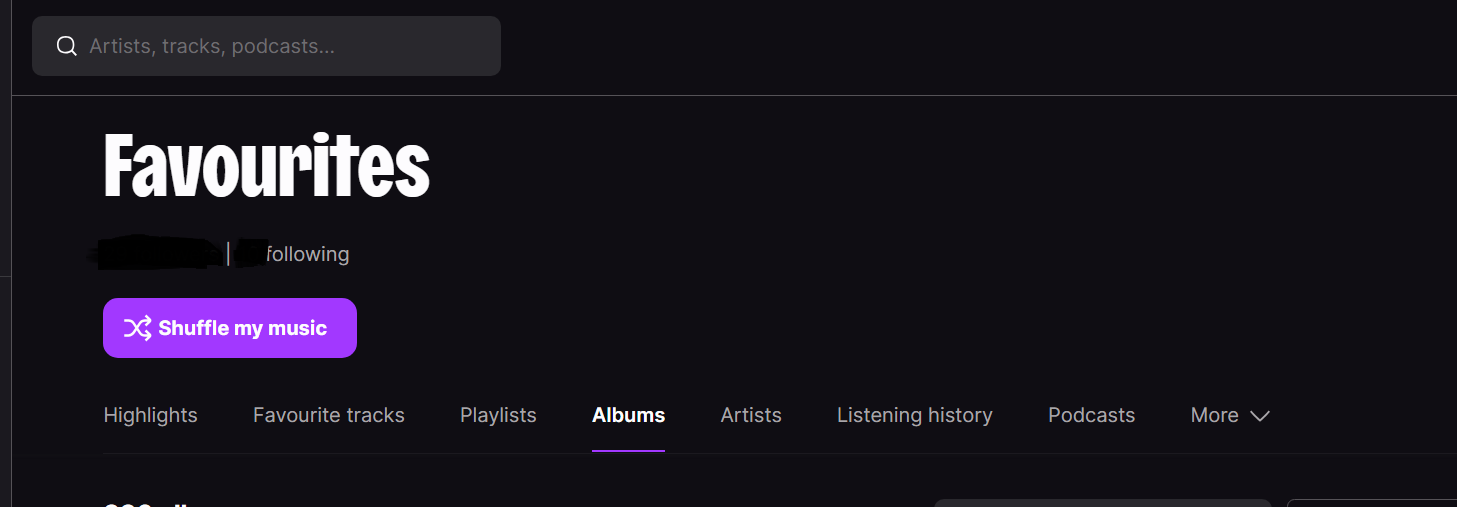Viewport: 1457px width, 507px height.
Task: Click the magnifying glass search icon
Action: pos(67,46)
